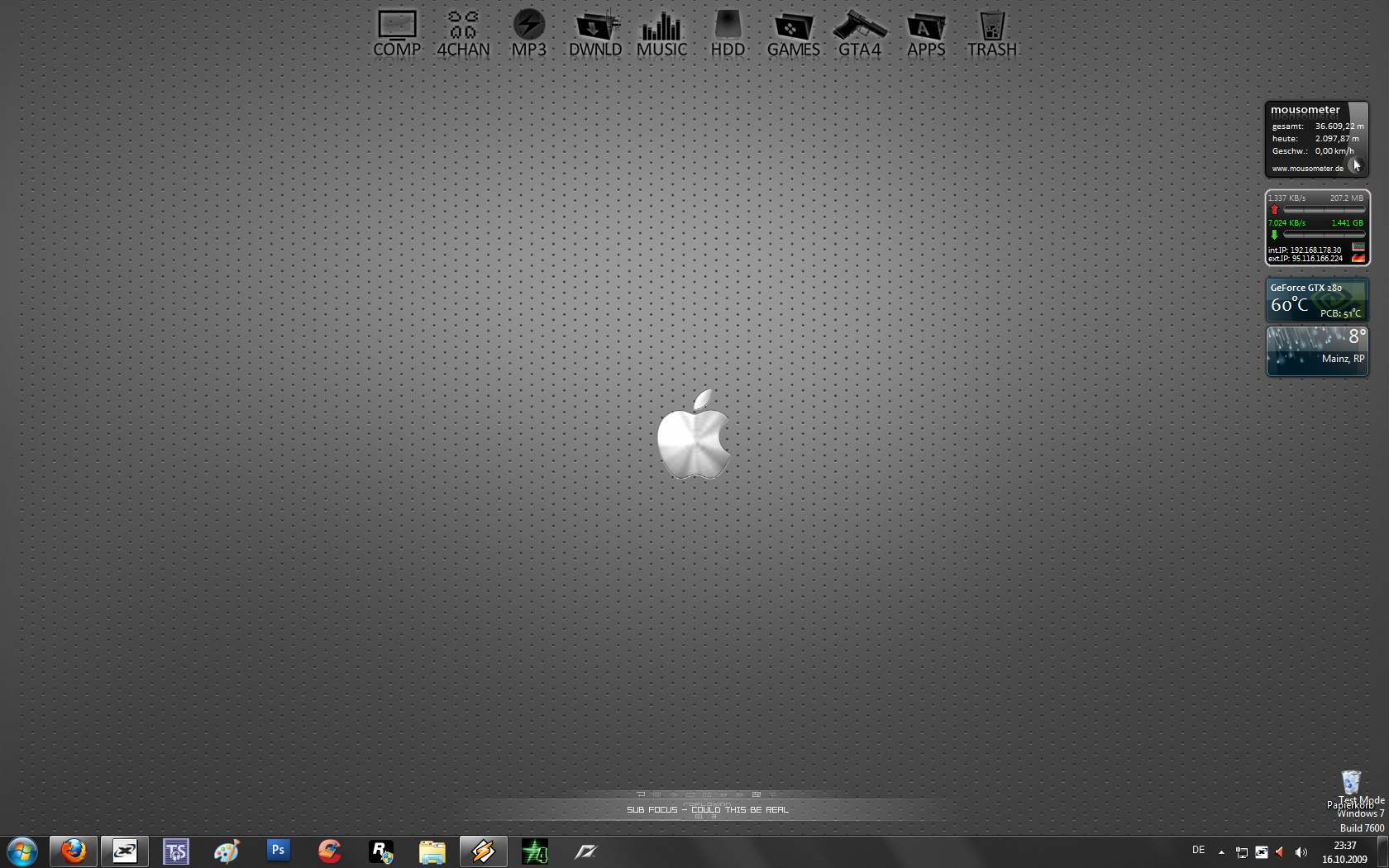Click the Windows Start orb
This screenshot has height=868, width=1389.
pyautogui.click(x=22, y=851)
